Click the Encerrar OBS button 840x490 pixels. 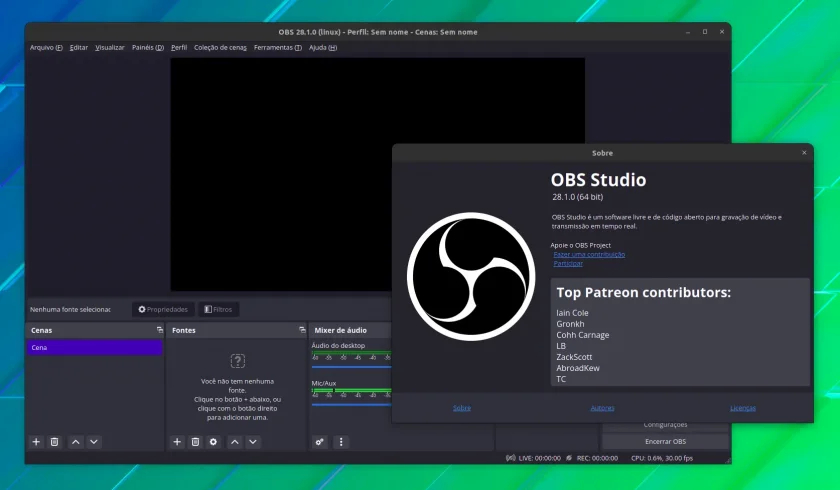[x=665, y=441]
